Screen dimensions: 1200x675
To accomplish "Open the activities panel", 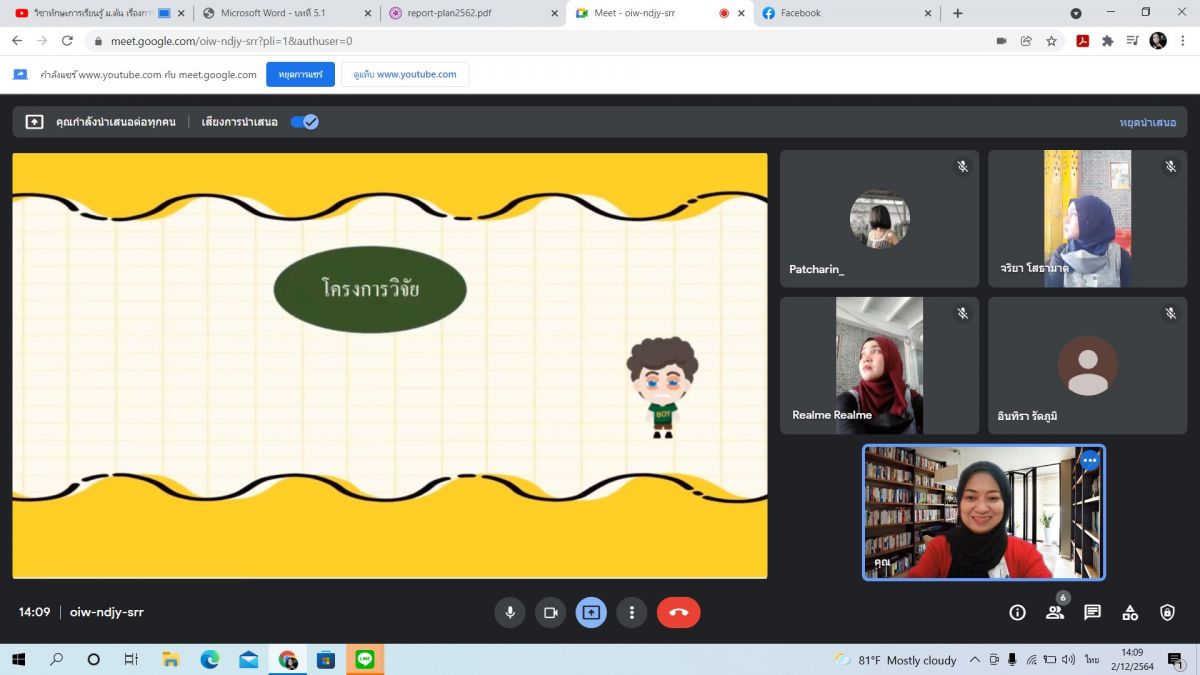I will 1130,613.
